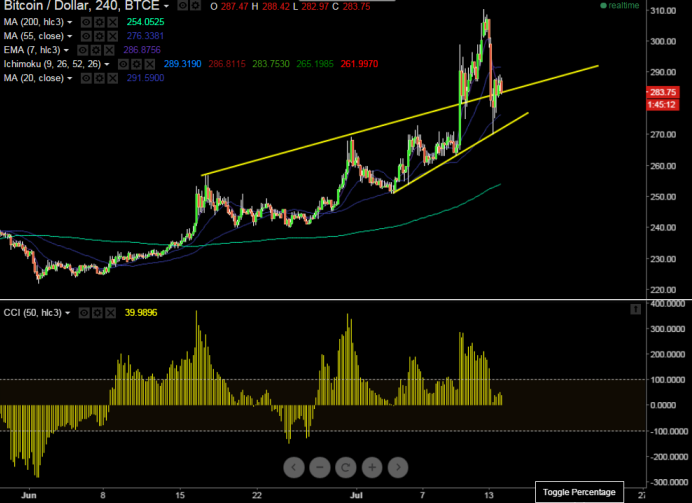Open settings gear for CCI indicator
Viewport: 692px width, 503px height.
coord(97,313)
